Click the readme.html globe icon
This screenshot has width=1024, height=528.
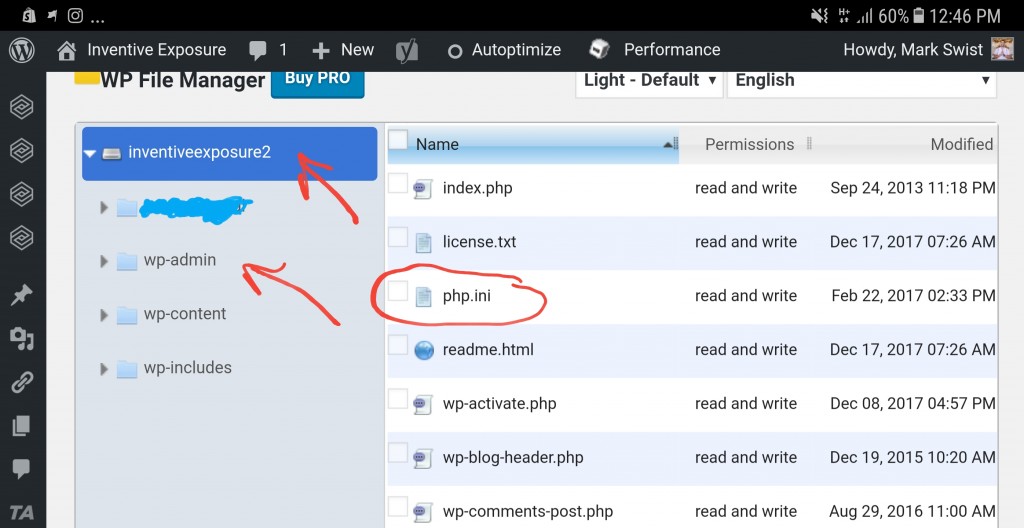tap(424, 350)
